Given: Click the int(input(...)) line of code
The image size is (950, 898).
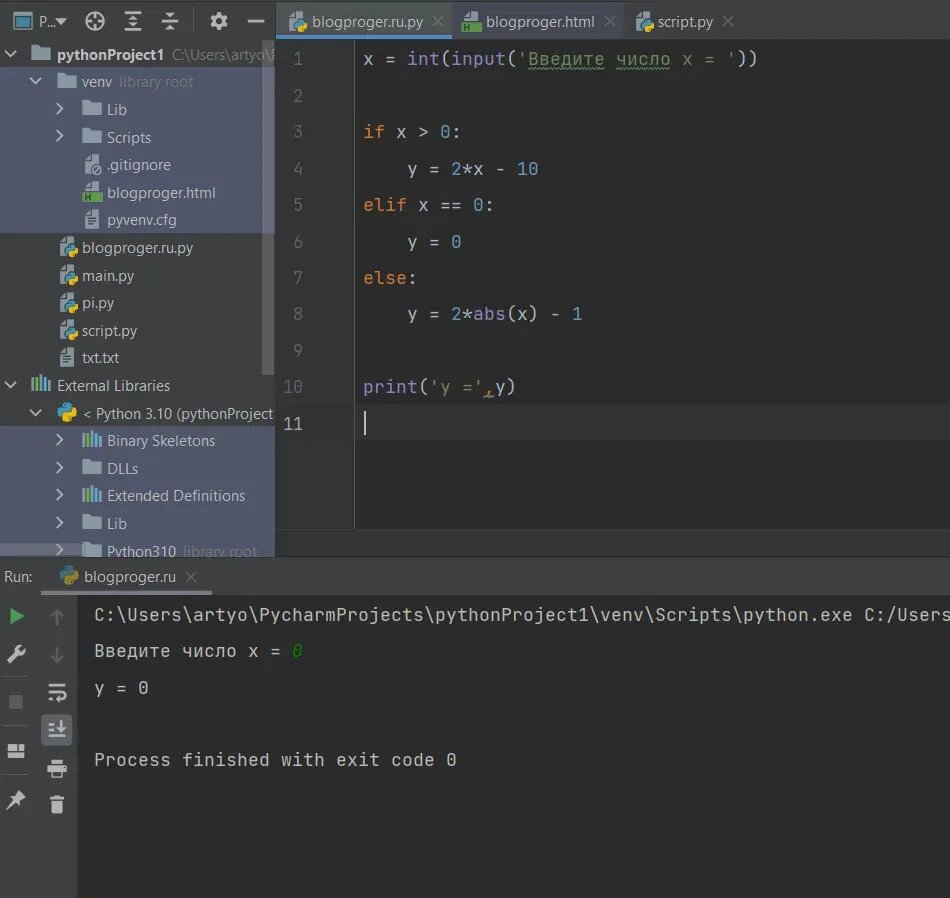Looking at the screenshot, I should tap(560, 59).
